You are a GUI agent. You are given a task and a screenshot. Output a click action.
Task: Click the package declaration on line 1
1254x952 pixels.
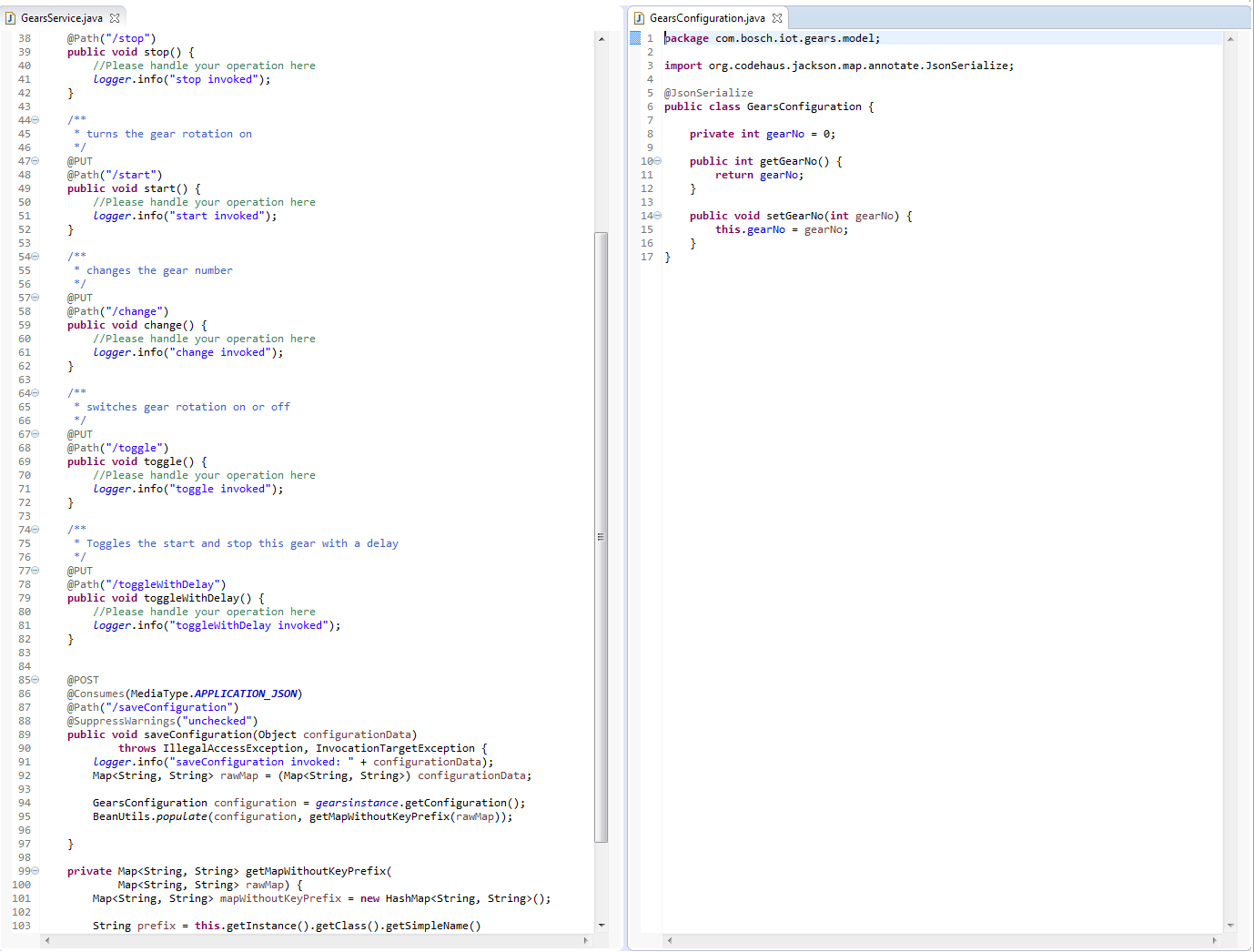[x=773, y=38]
